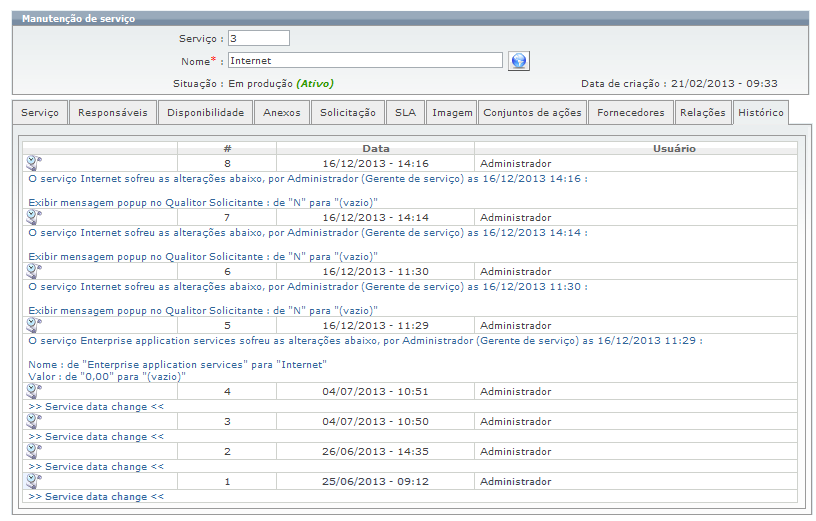Open the Serviço tab
Screen dimensions: 816x521
pos(40,113)
